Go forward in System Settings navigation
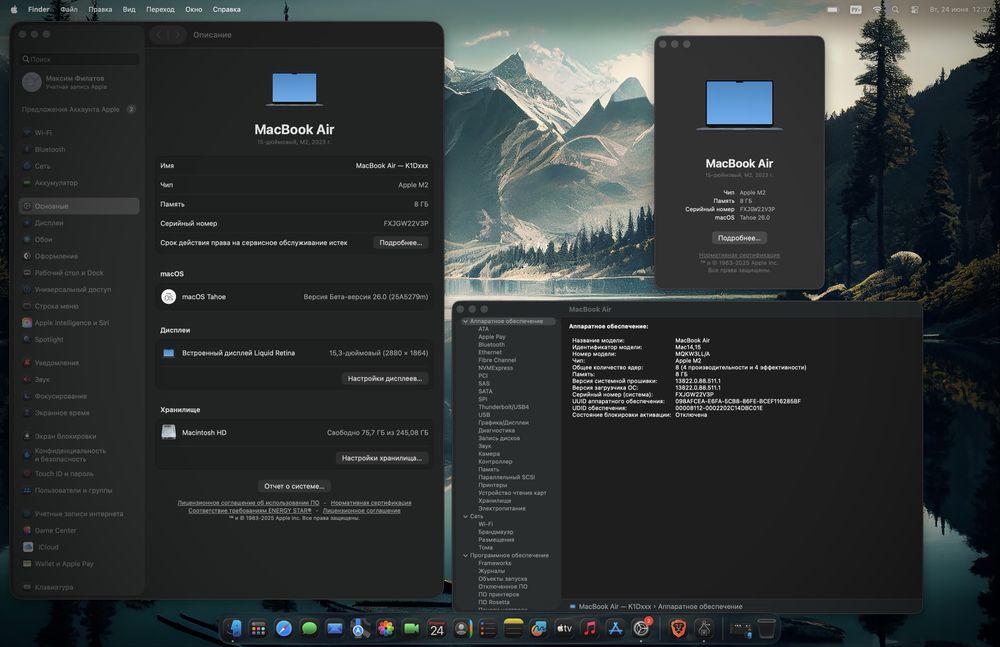This screenshot has height=647, width=1000. pyautogui.click(x=177, y=35)
